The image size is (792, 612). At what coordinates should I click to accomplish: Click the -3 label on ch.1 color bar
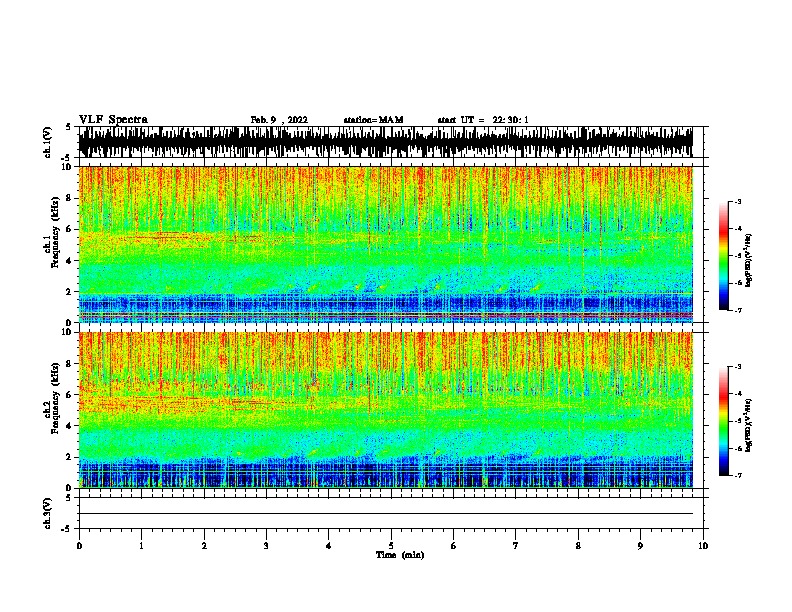coord(738,202)
